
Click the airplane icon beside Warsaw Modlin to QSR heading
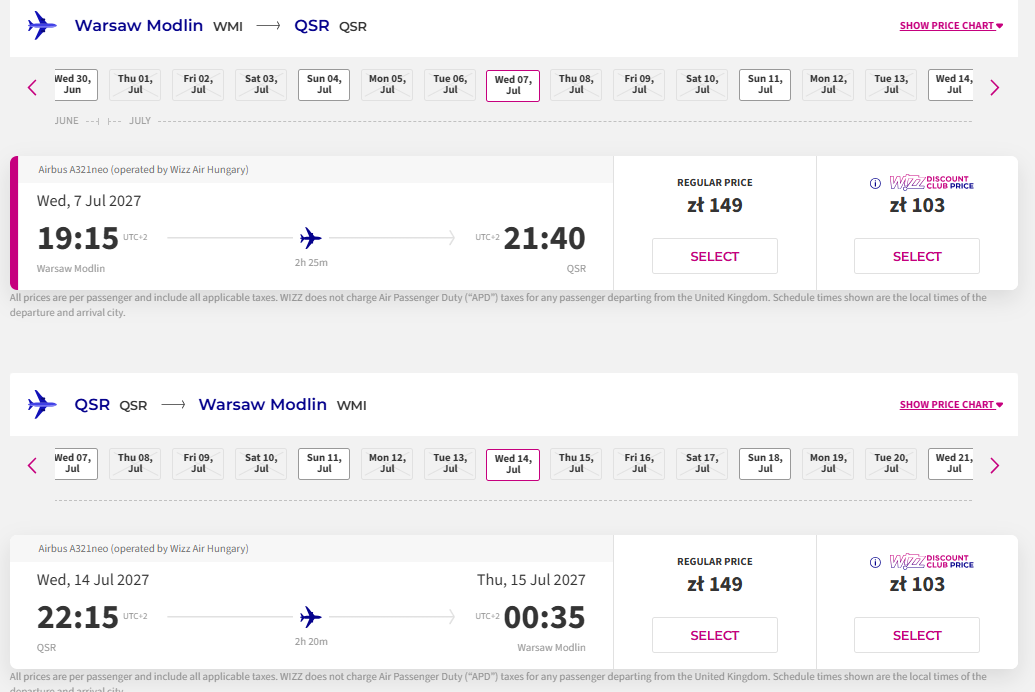(x=42, y=26)
